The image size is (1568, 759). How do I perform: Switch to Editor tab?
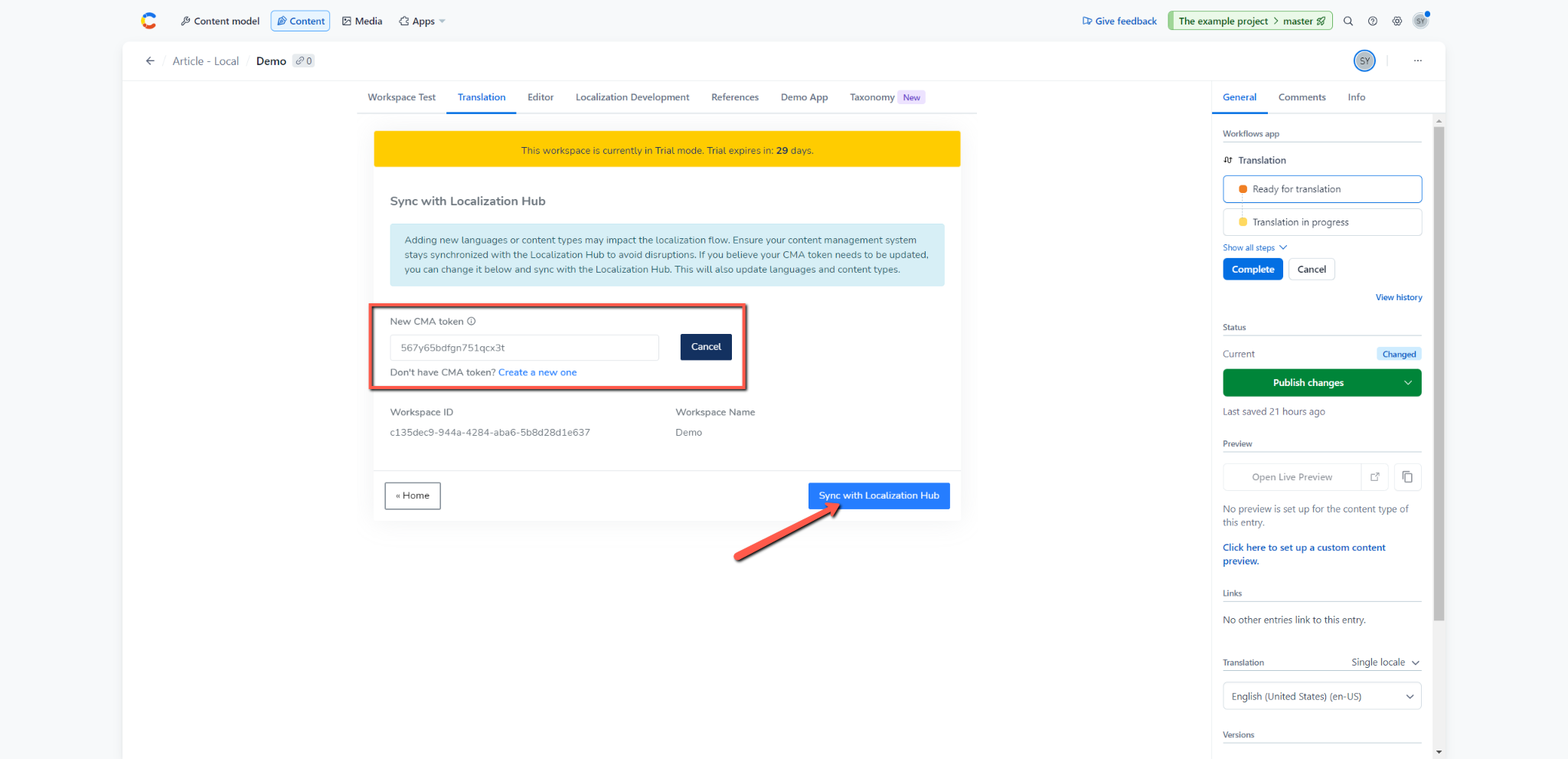(541, 97)
